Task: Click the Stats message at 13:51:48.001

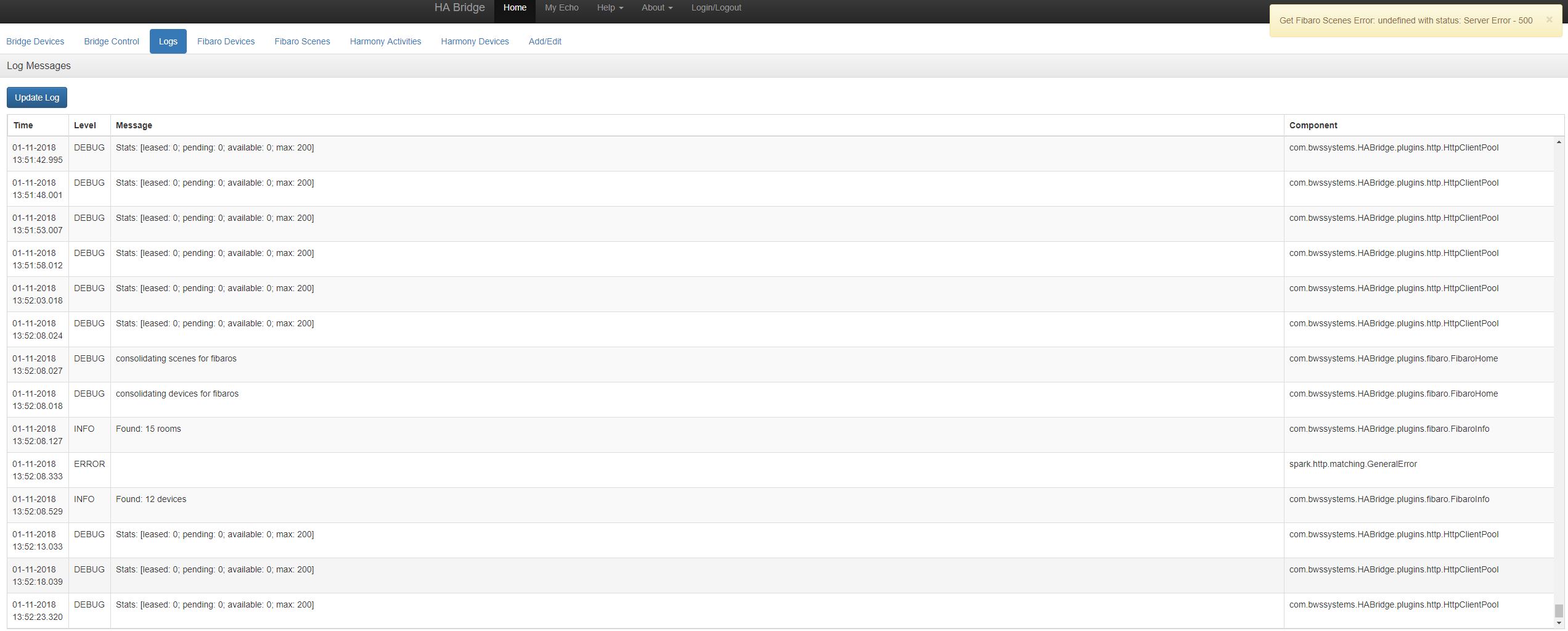Action: pos(214,183)
